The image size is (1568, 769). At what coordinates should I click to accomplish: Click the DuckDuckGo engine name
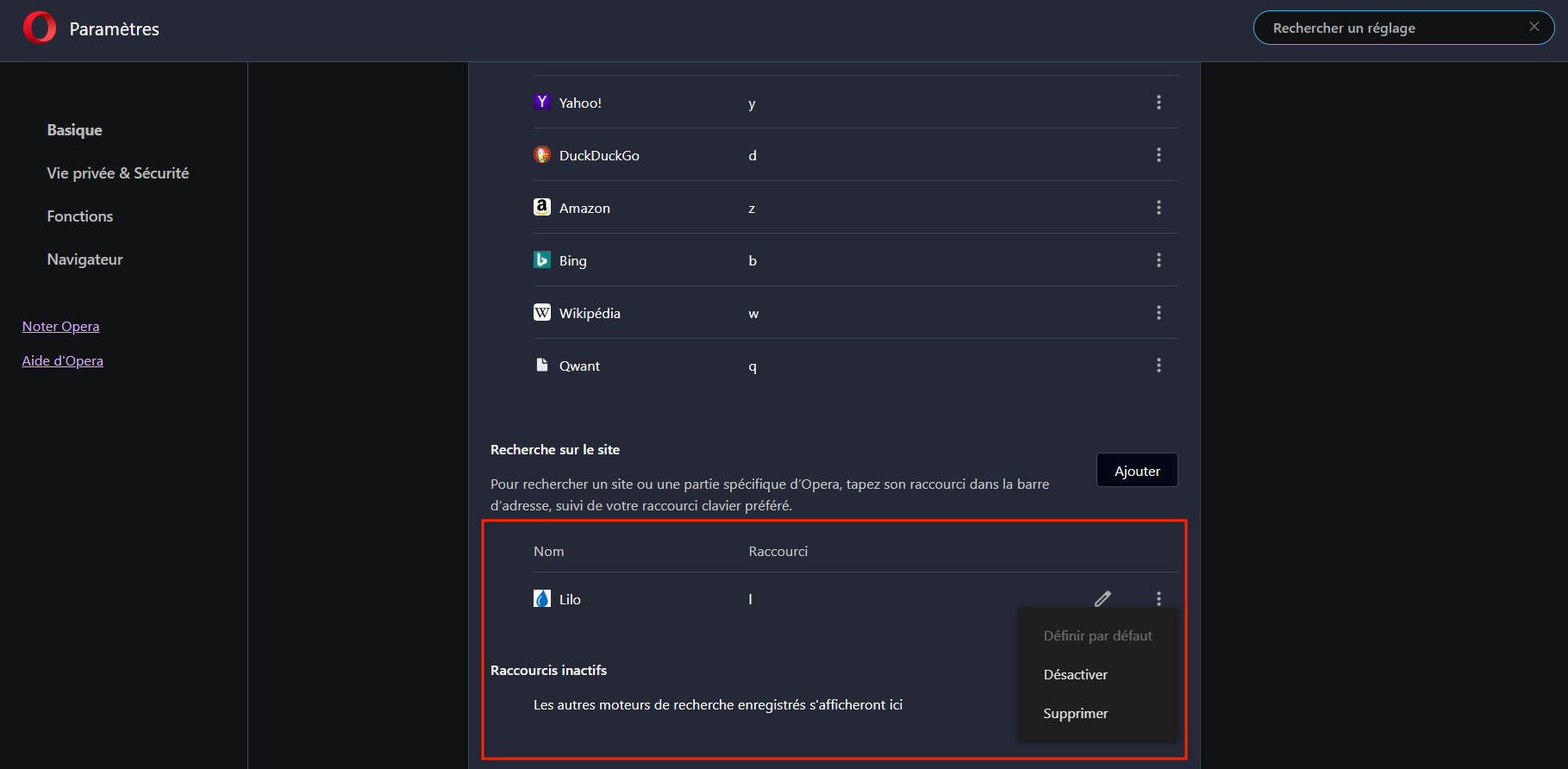[x=599, y=156]
